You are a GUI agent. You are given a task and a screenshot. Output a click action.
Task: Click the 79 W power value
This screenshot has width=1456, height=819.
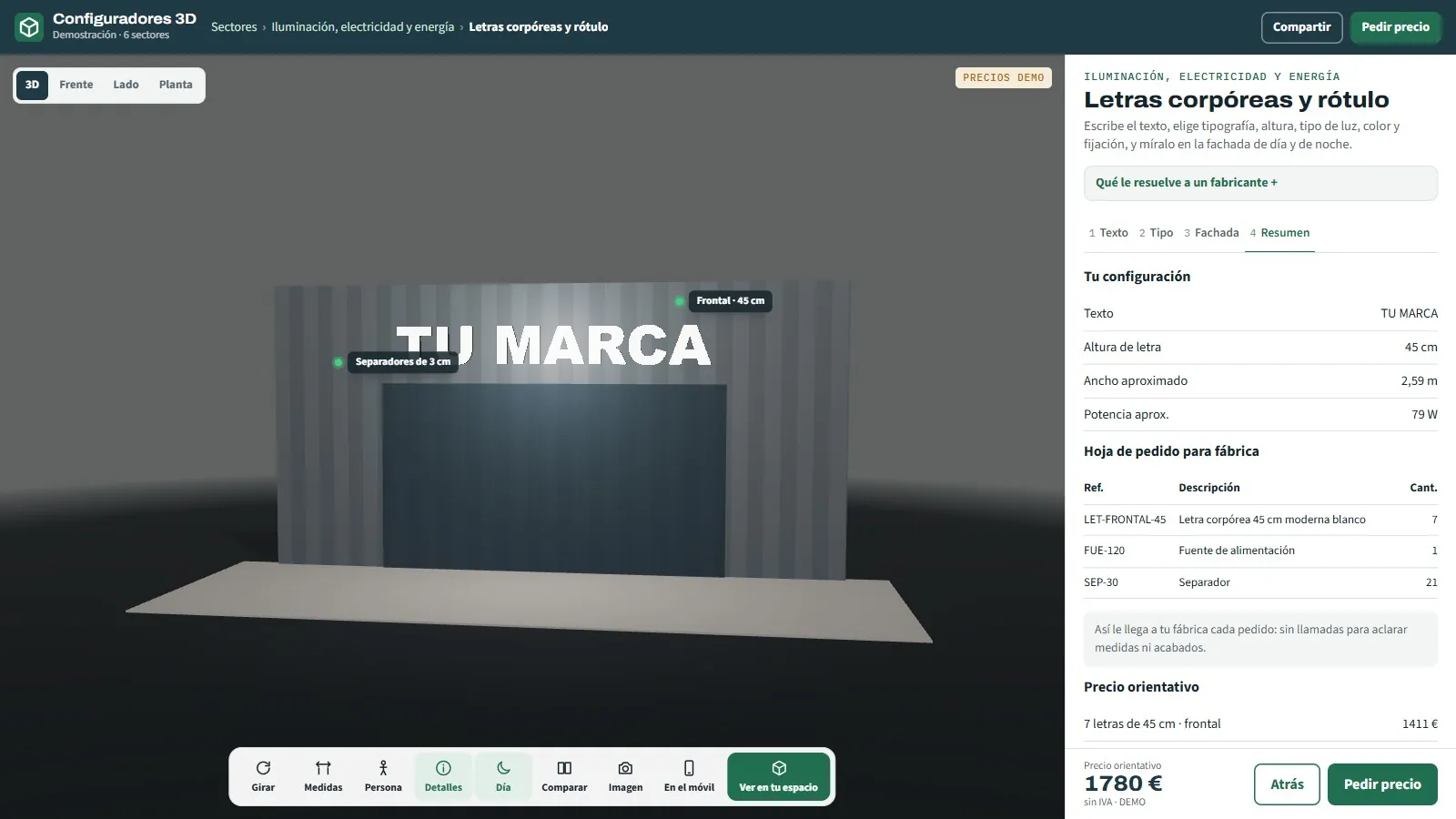pos(1424,415)
